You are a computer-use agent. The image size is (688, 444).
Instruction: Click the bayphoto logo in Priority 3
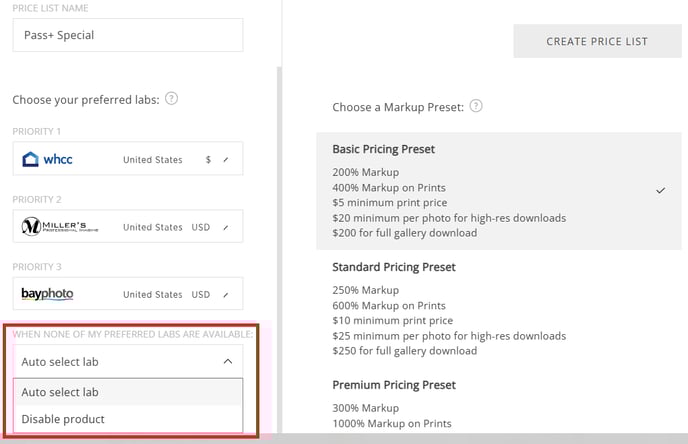coord(47,294)
